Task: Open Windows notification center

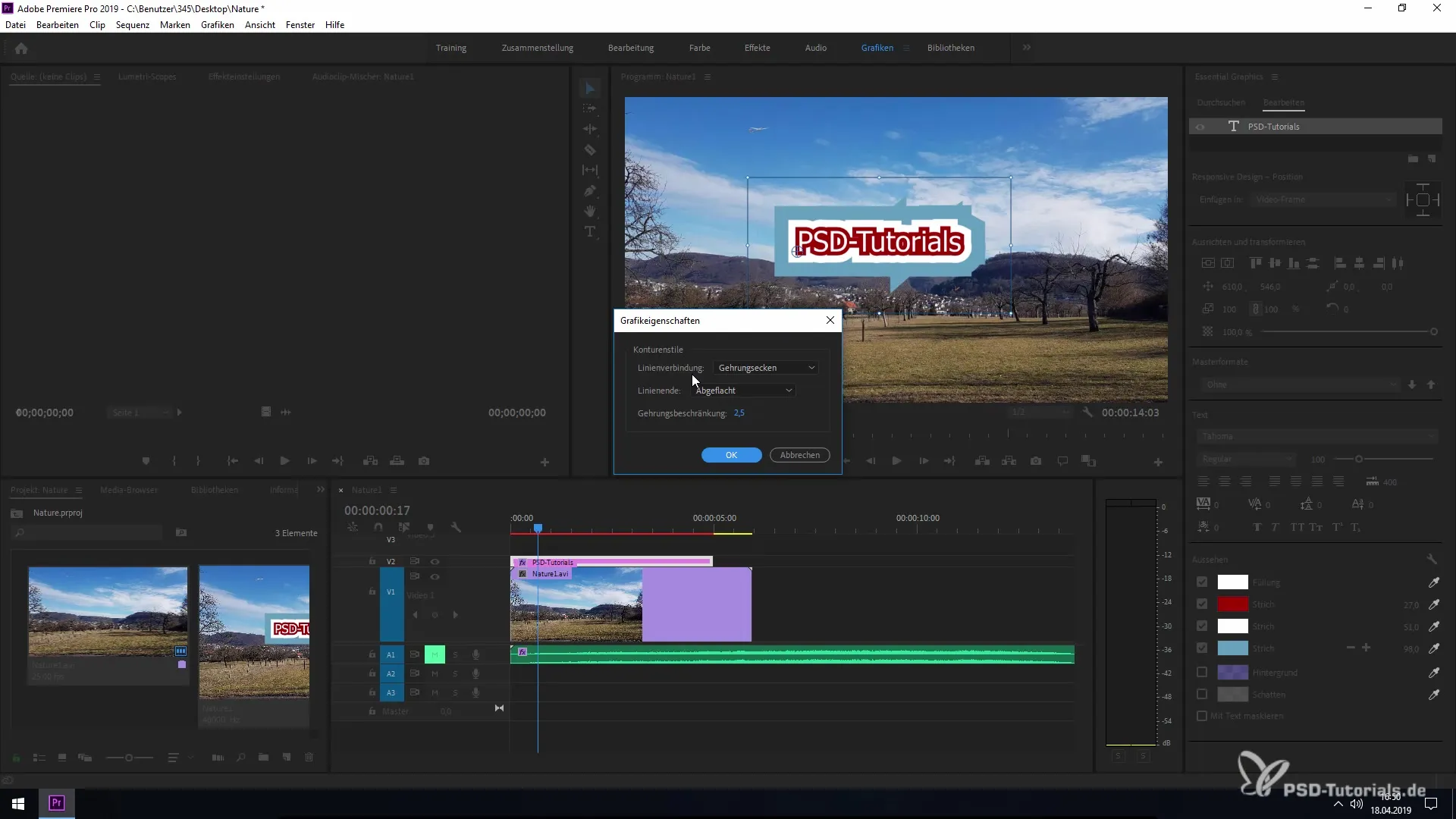Action: click(x=1431, y=804)
